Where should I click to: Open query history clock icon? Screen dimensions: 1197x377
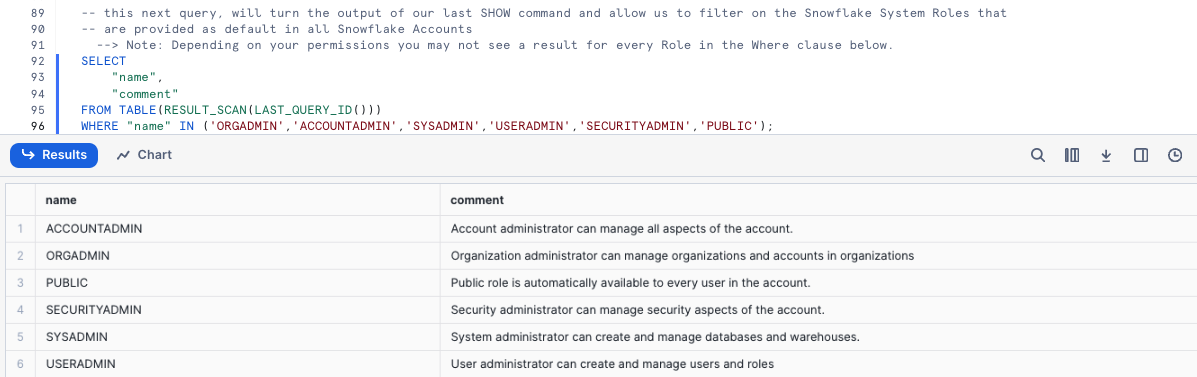(1176, 155)
